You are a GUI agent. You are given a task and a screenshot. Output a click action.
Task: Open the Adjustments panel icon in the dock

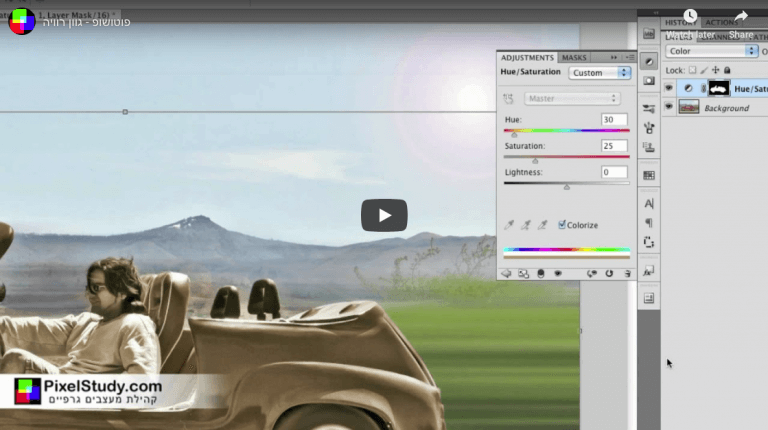(x=648, y=62)
